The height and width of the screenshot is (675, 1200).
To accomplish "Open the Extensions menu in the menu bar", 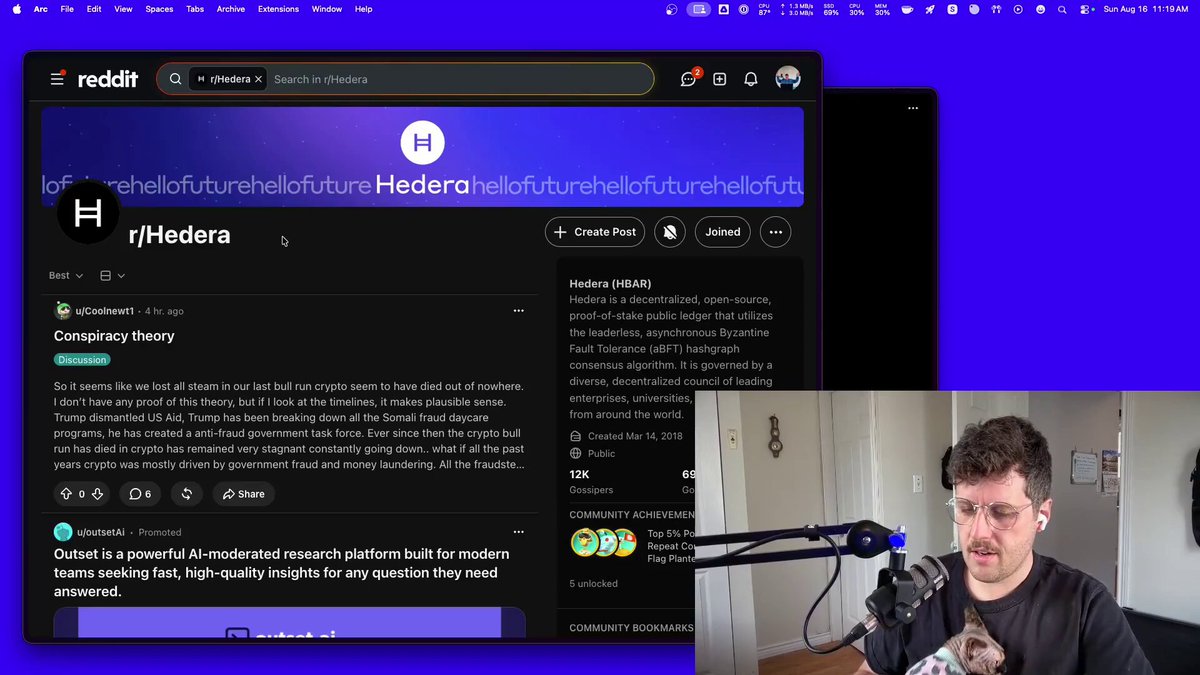I will click(278, 9).
